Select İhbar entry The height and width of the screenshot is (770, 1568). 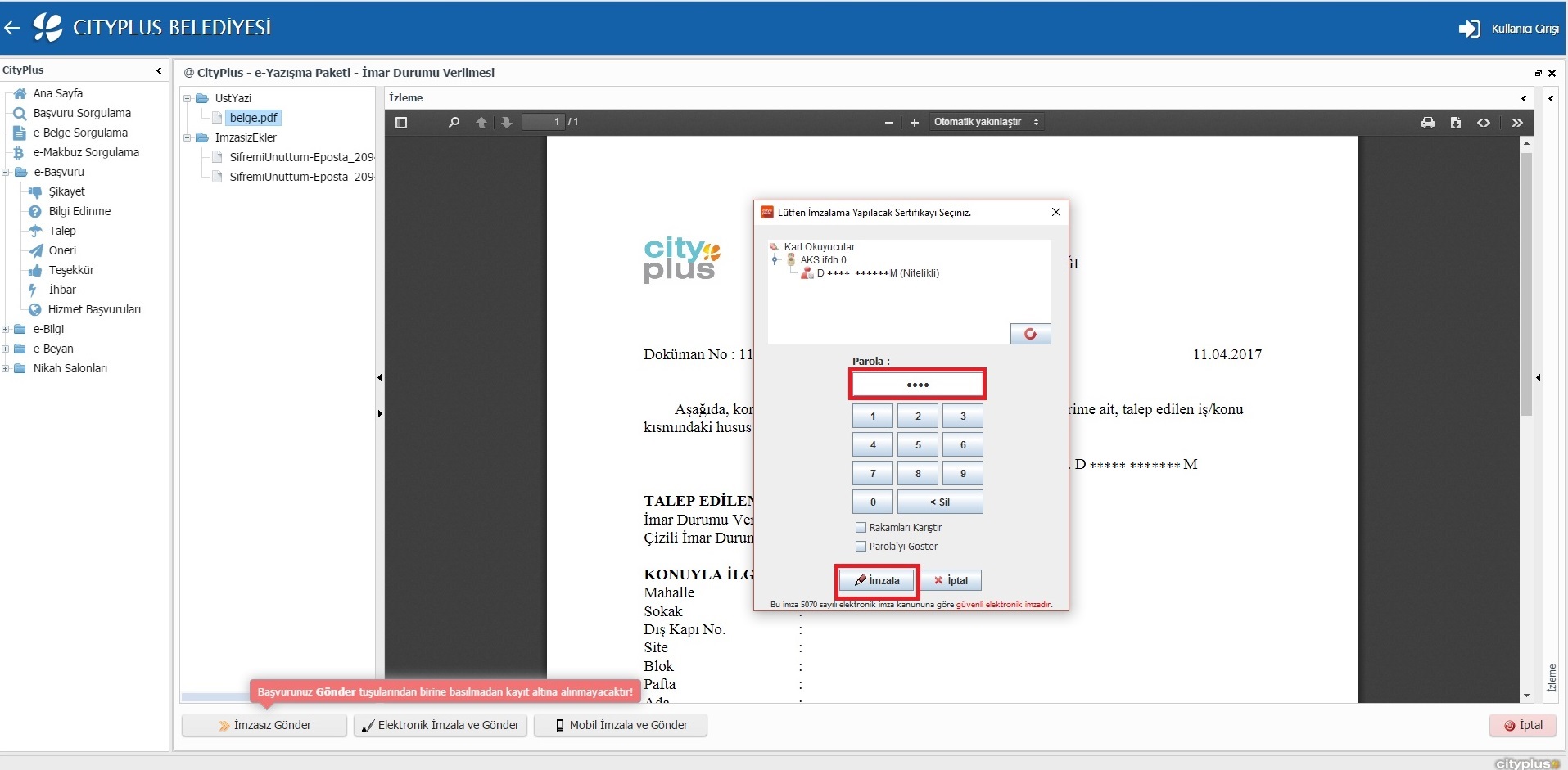pyautogui.click(x=62, y=290)
